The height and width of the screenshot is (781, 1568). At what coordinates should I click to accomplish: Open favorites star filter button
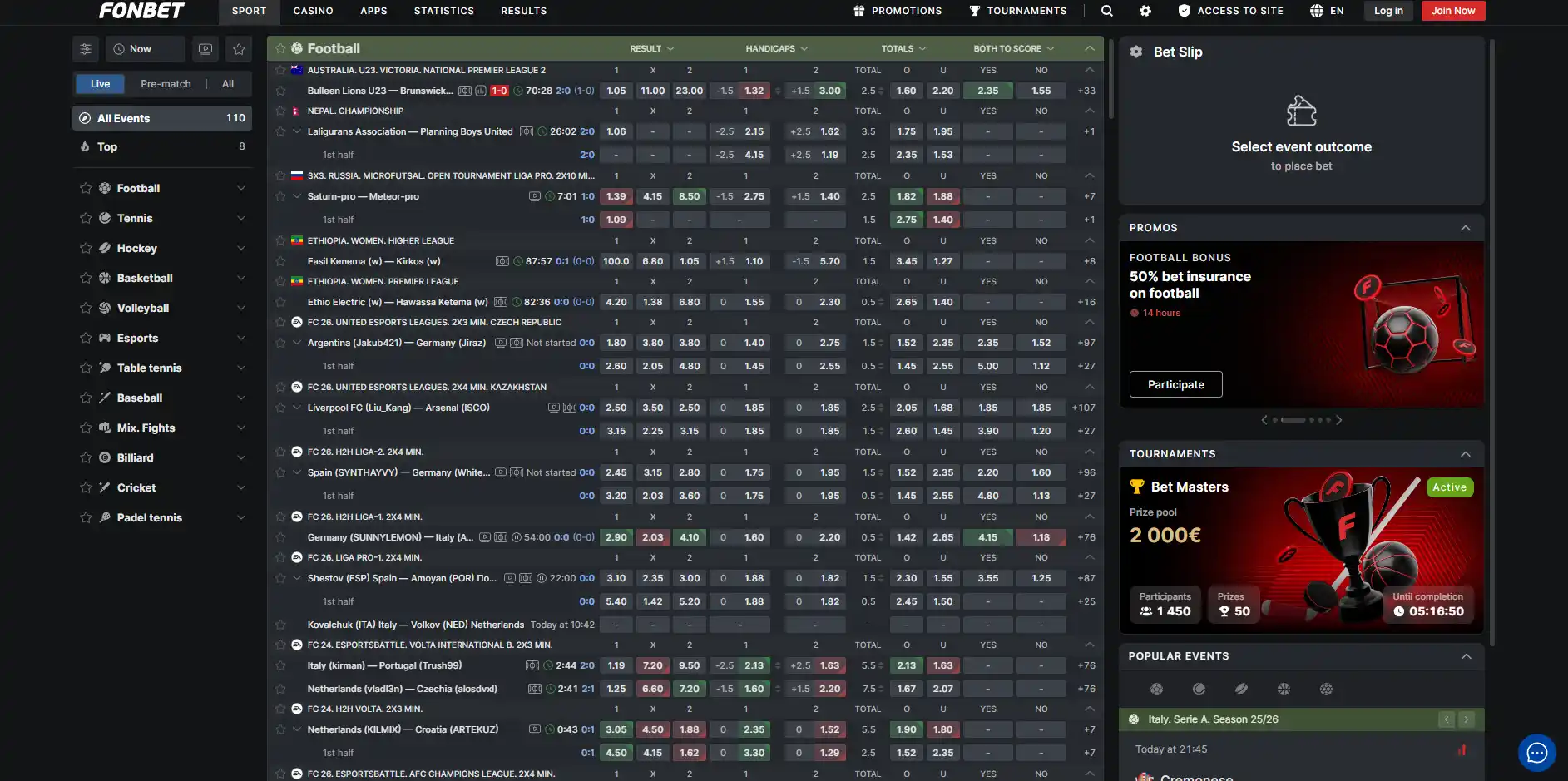pos(239,49)
